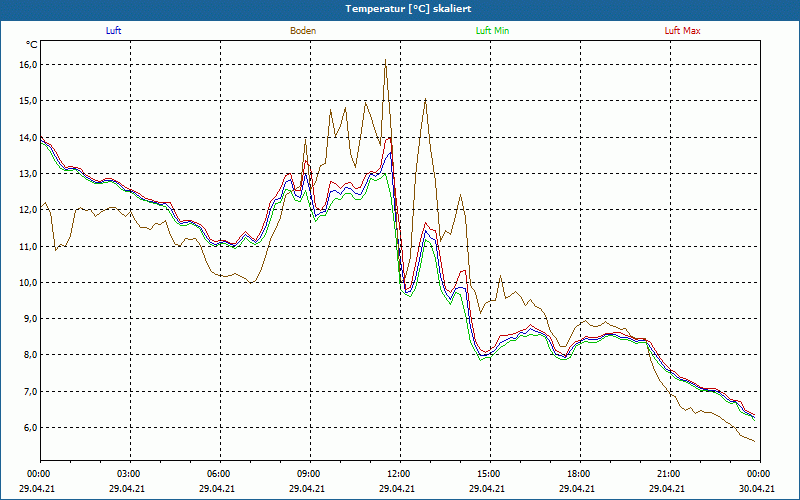The height and width of the screenshot is (500, 800).
Task: Click the '18:00' time axis label
Action: tap(580, 474)
